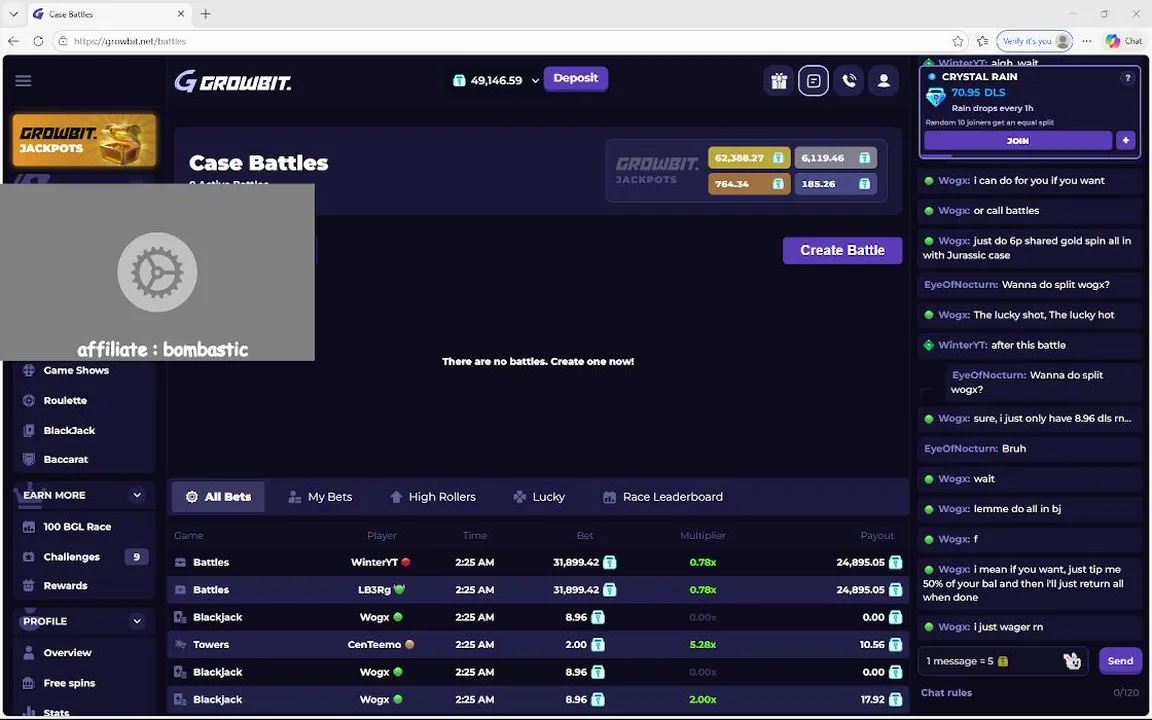Click the Challenges count badge 9
This screenshot has height=720, width=1152.
[x=136, y=557]
